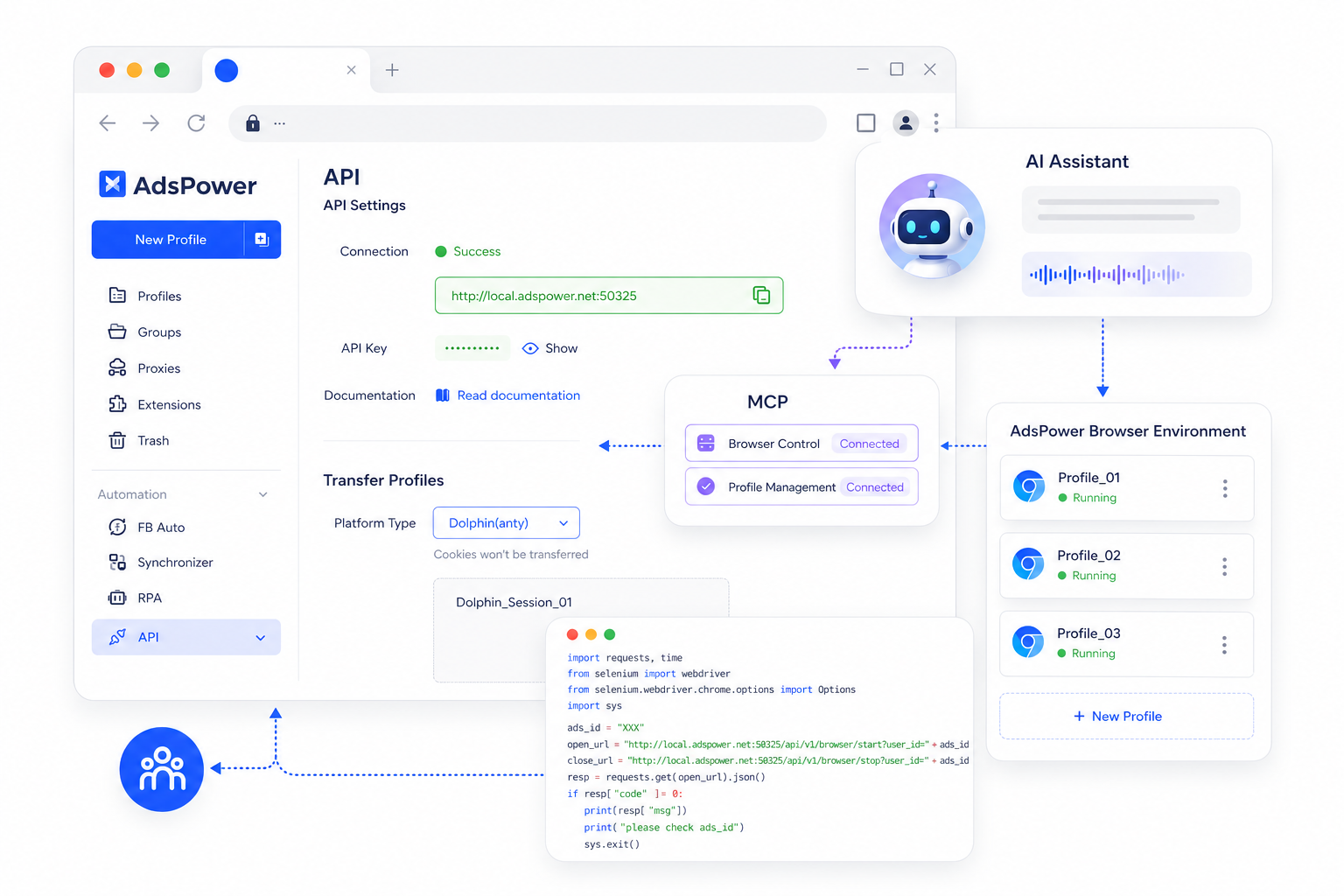Click the Trash bin icon

point(117,440)
